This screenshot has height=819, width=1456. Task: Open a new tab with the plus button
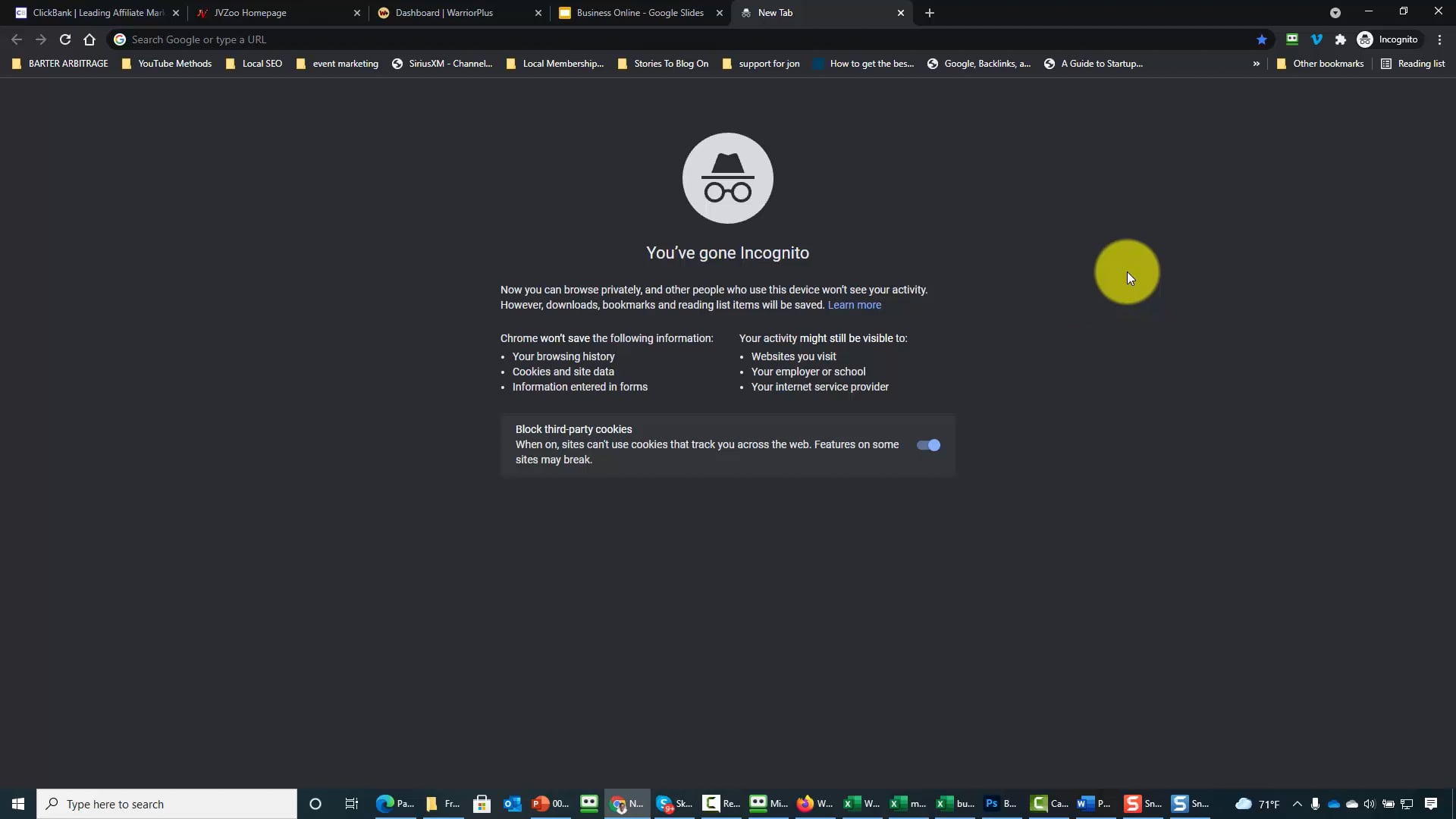point(930,13)
